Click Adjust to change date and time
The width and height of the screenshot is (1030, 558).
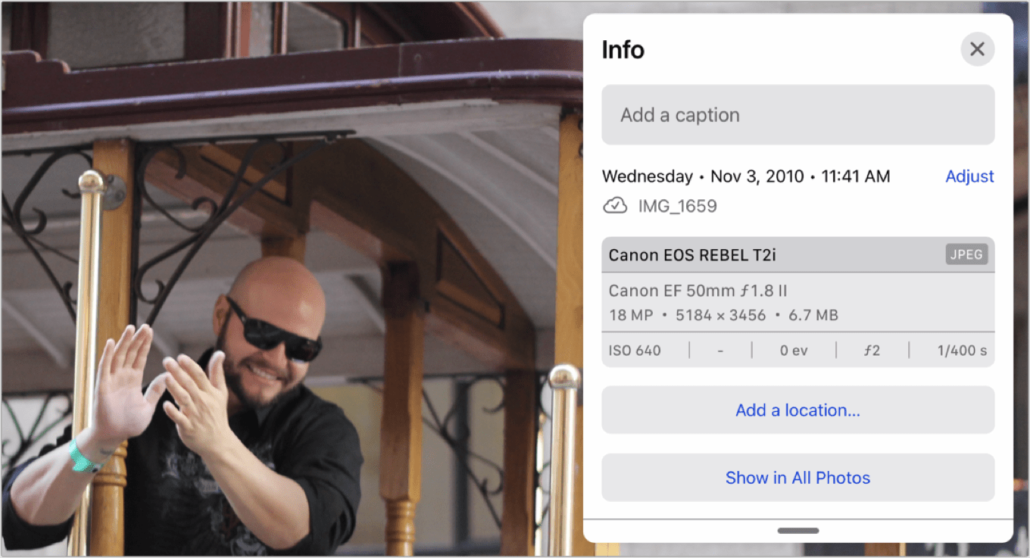coord(969,177)
